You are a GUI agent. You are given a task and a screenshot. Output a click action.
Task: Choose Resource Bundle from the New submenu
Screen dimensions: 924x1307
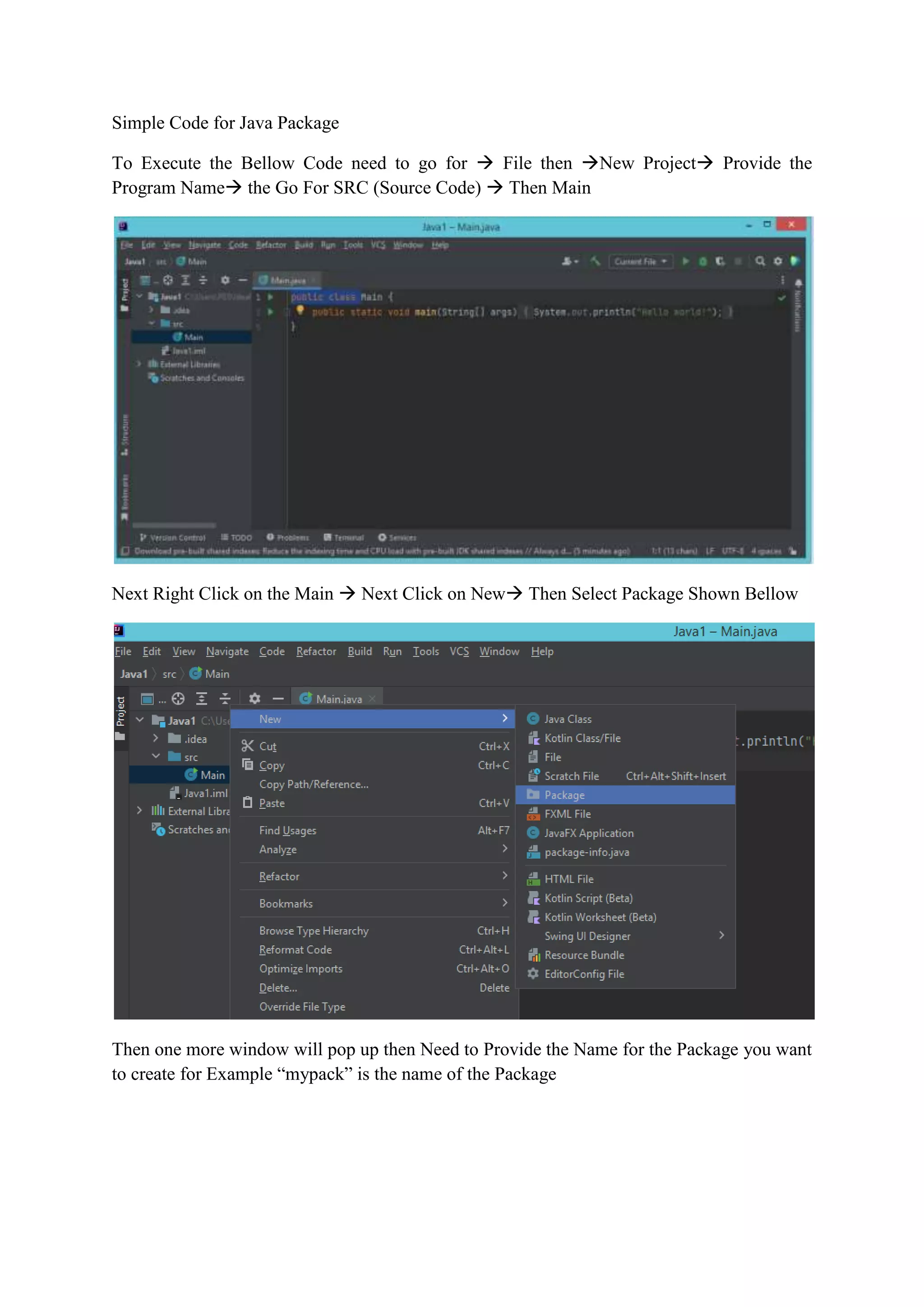click(x=625, y=955)
